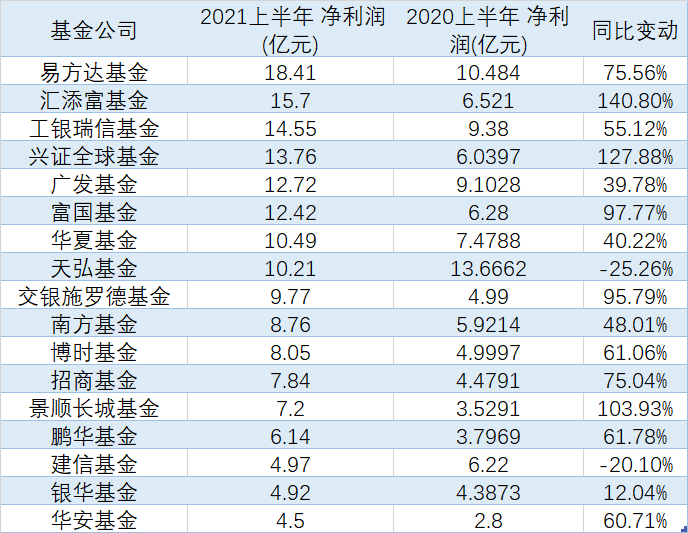Click the 博时基金 cell
This screenshot has width=688, height=533.
point(94,351)
